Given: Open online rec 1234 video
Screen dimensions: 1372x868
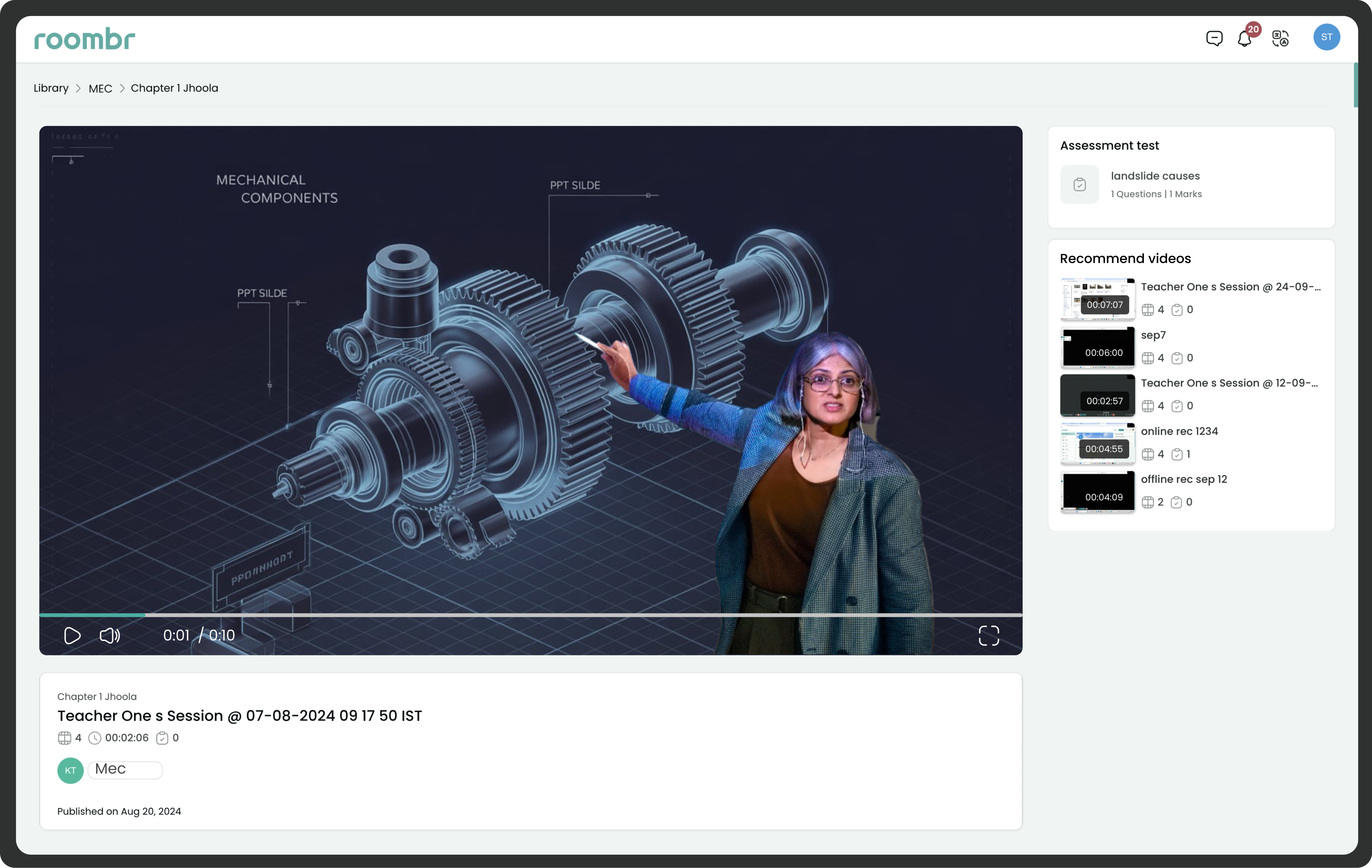Looking at the screenshot, I should point(1179,431).
